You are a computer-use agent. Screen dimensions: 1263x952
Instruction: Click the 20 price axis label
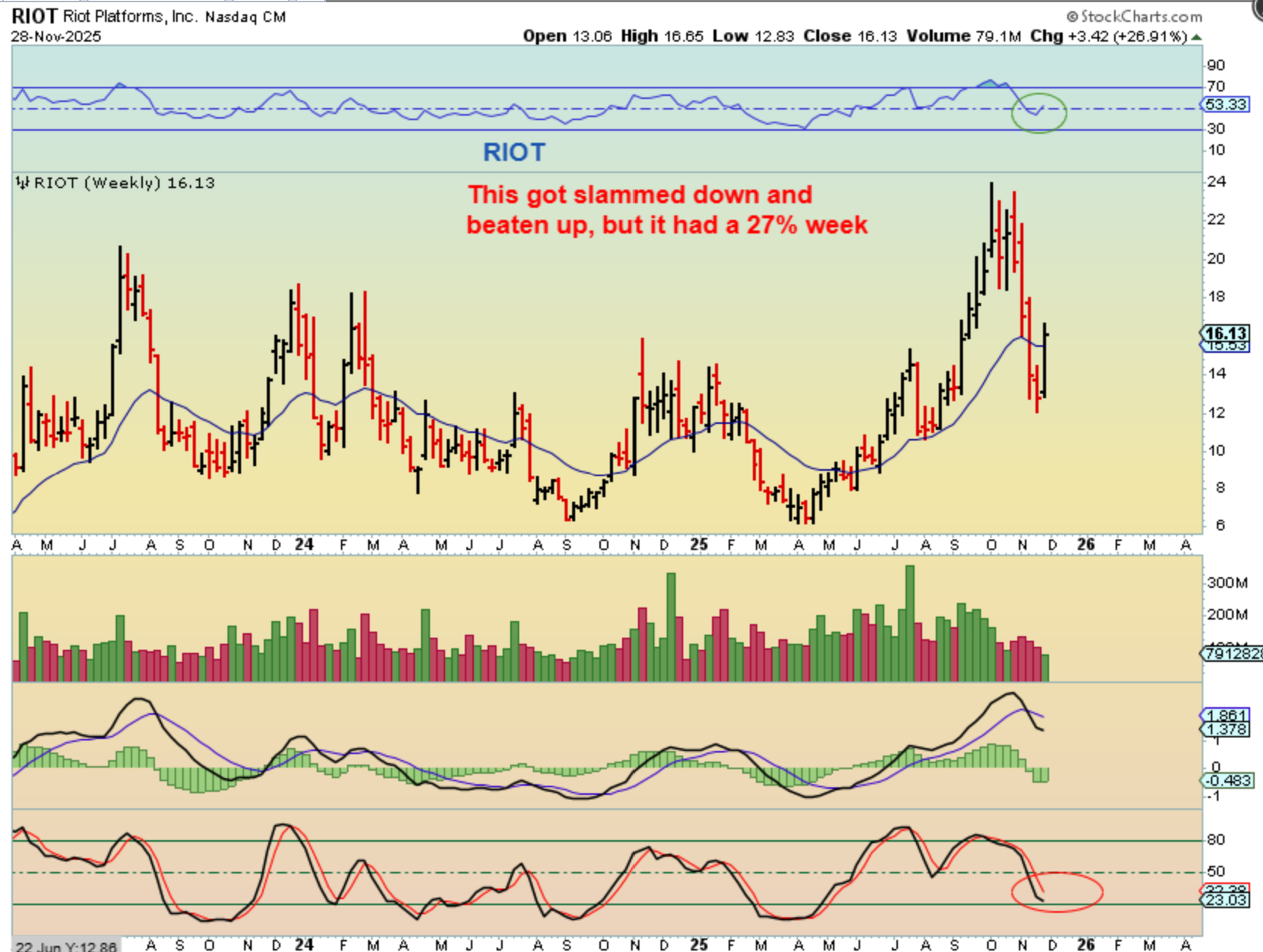1216,259
